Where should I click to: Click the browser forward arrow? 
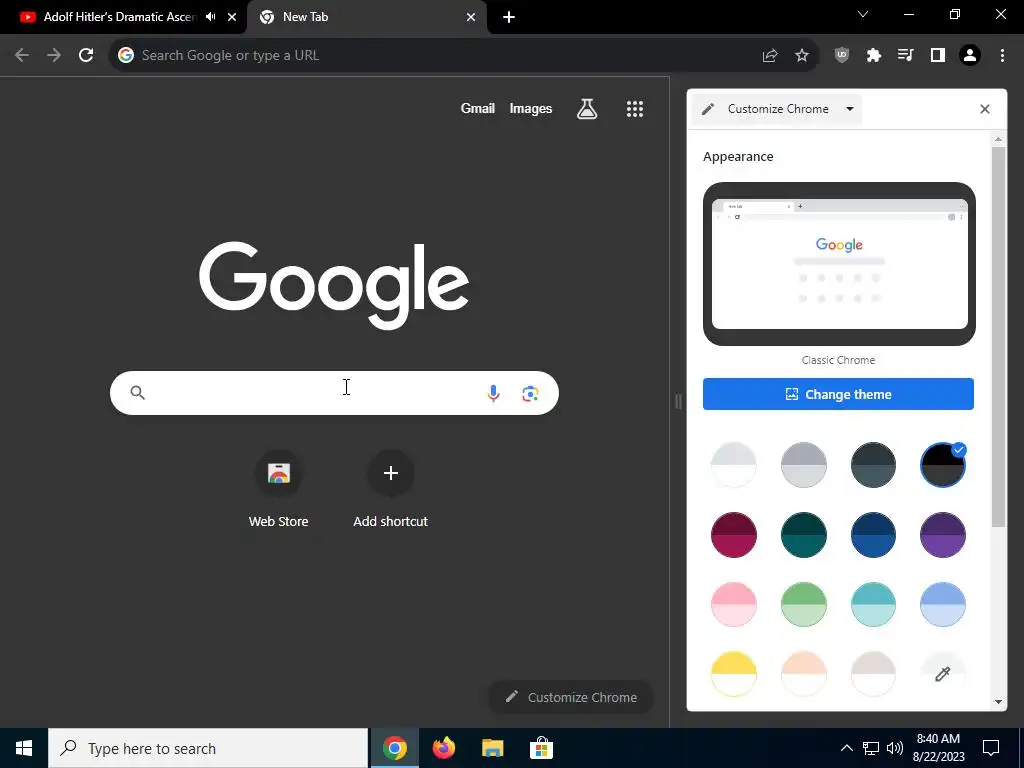(x=54, y=55)
